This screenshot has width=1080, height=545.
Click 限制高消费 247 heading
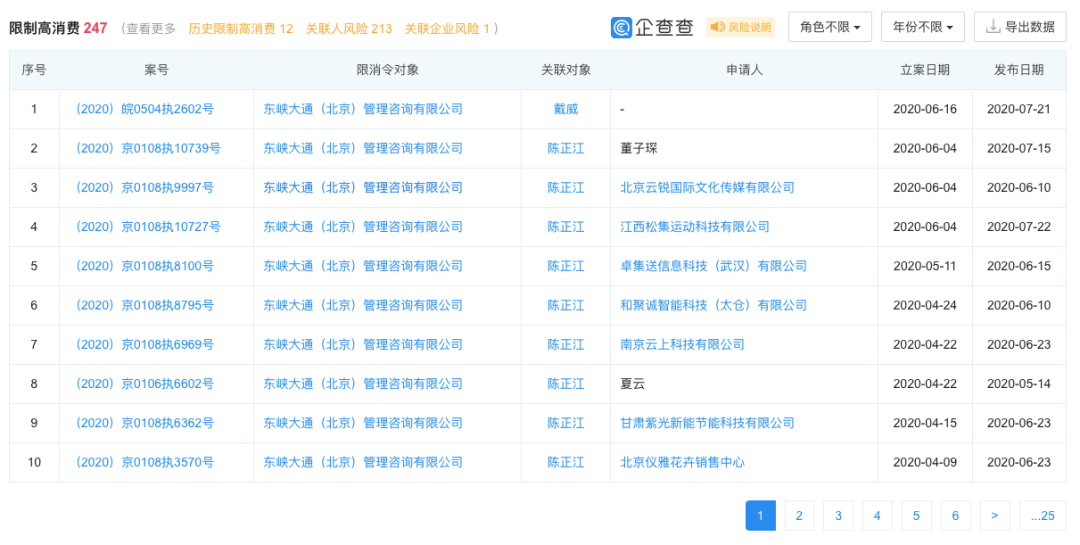[x=59, y=28]
